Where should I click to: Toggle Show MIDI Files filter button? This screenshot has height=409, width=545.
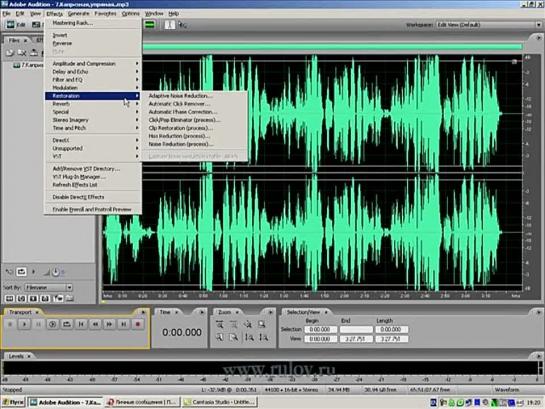45,298
